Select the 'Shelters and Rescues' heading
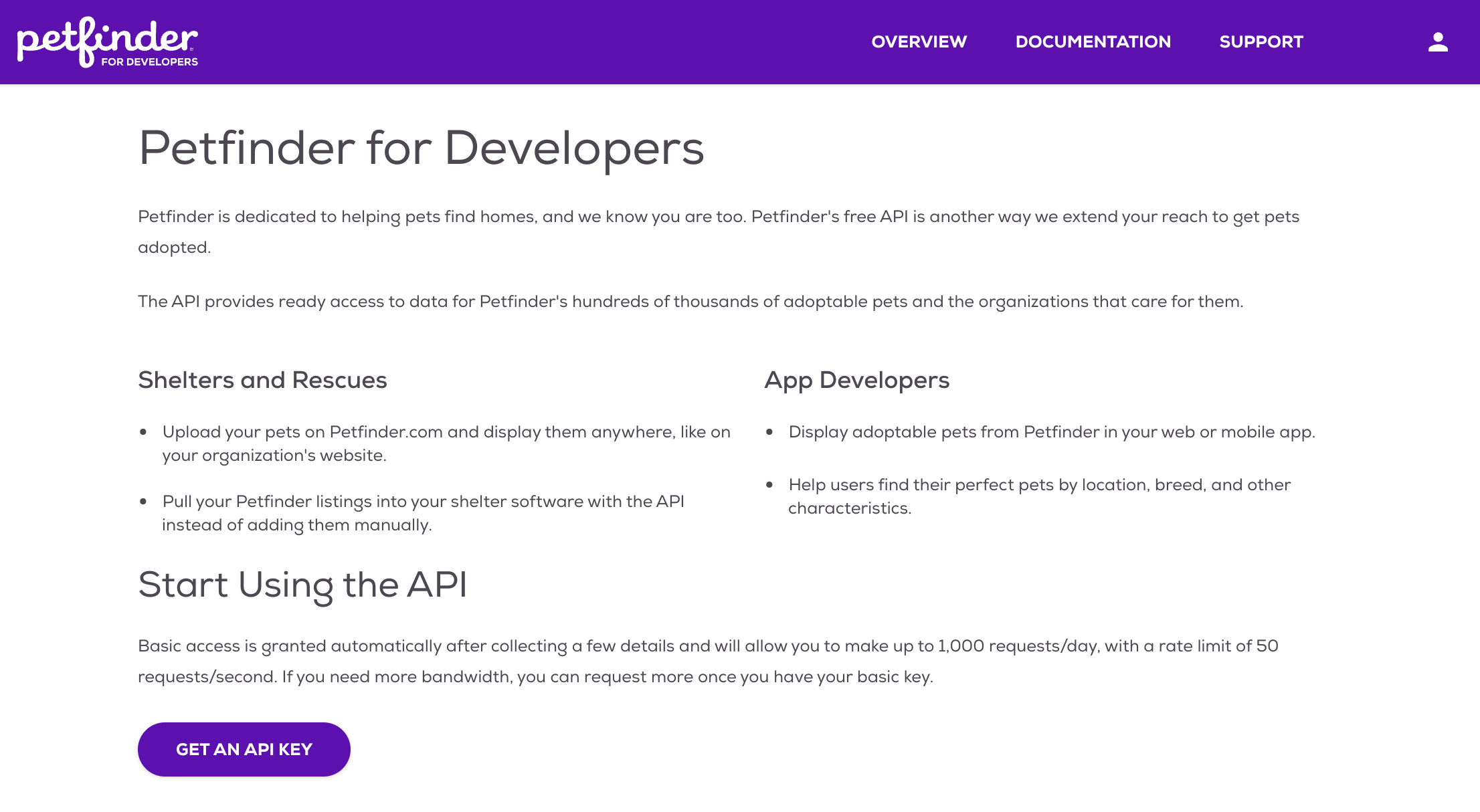Screen dimensions: 1480x812 click(262, 380)
